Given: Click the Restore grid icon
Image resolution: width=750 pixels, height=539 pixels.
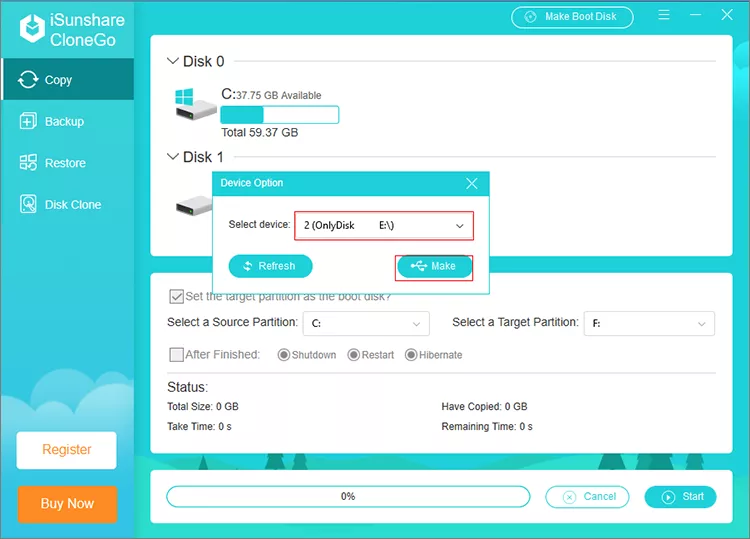Looking at the screenshot, I should [x=28, y=163].
